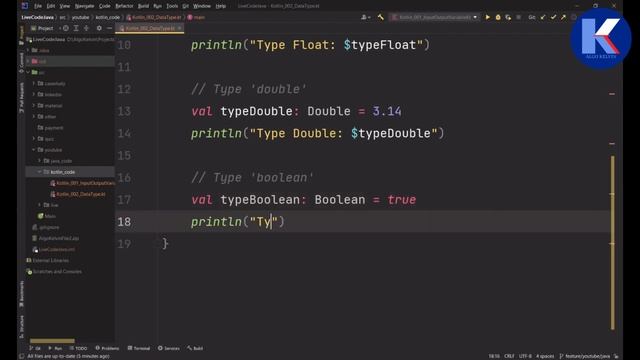Open the Refactor menu
This screenshot has height=360, width=640.
click(x=124, y=6)
